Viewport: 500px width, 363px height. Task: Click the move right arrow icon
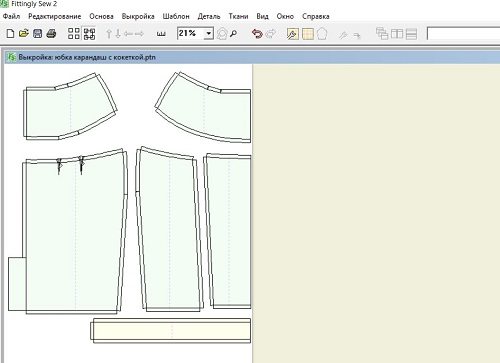point(139,34)
